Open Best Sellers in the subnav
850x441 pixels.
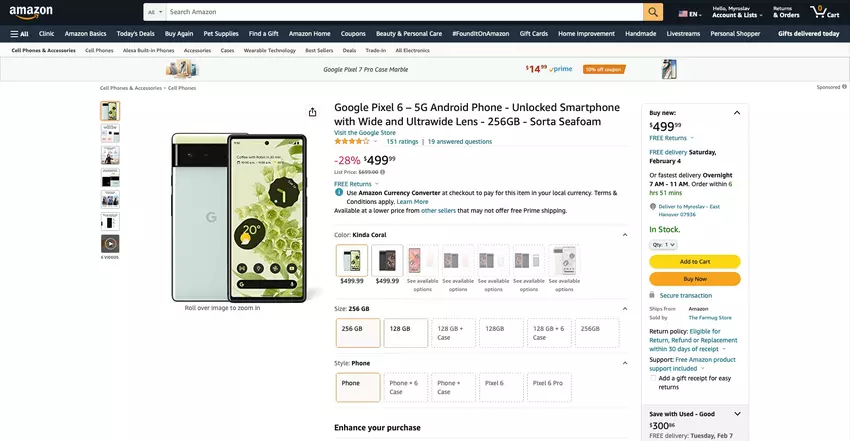click(x=319, y=50)
